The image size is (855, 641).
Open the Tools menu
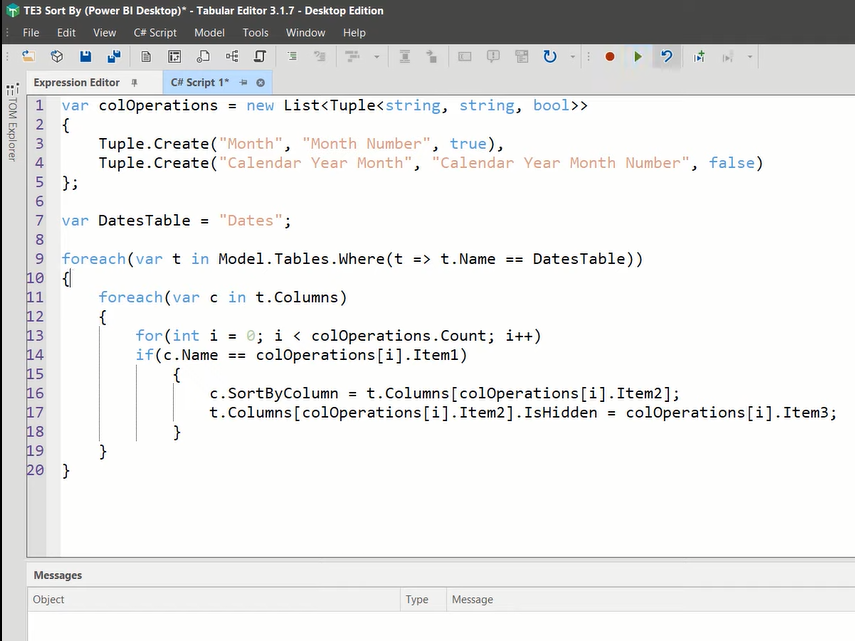click(255, 33)
